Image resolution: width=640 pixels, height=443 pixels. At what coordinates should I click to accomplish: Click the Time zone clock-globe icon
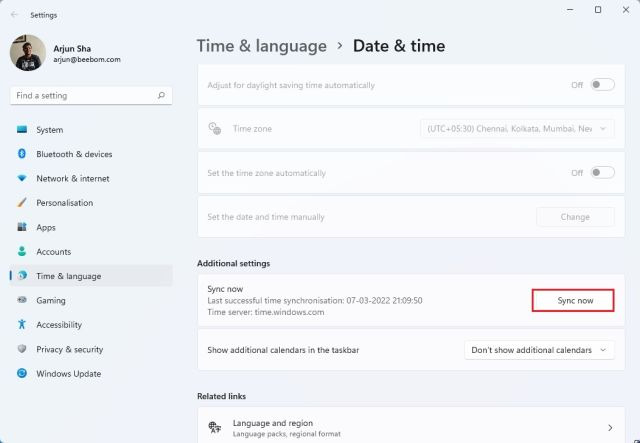215,129
